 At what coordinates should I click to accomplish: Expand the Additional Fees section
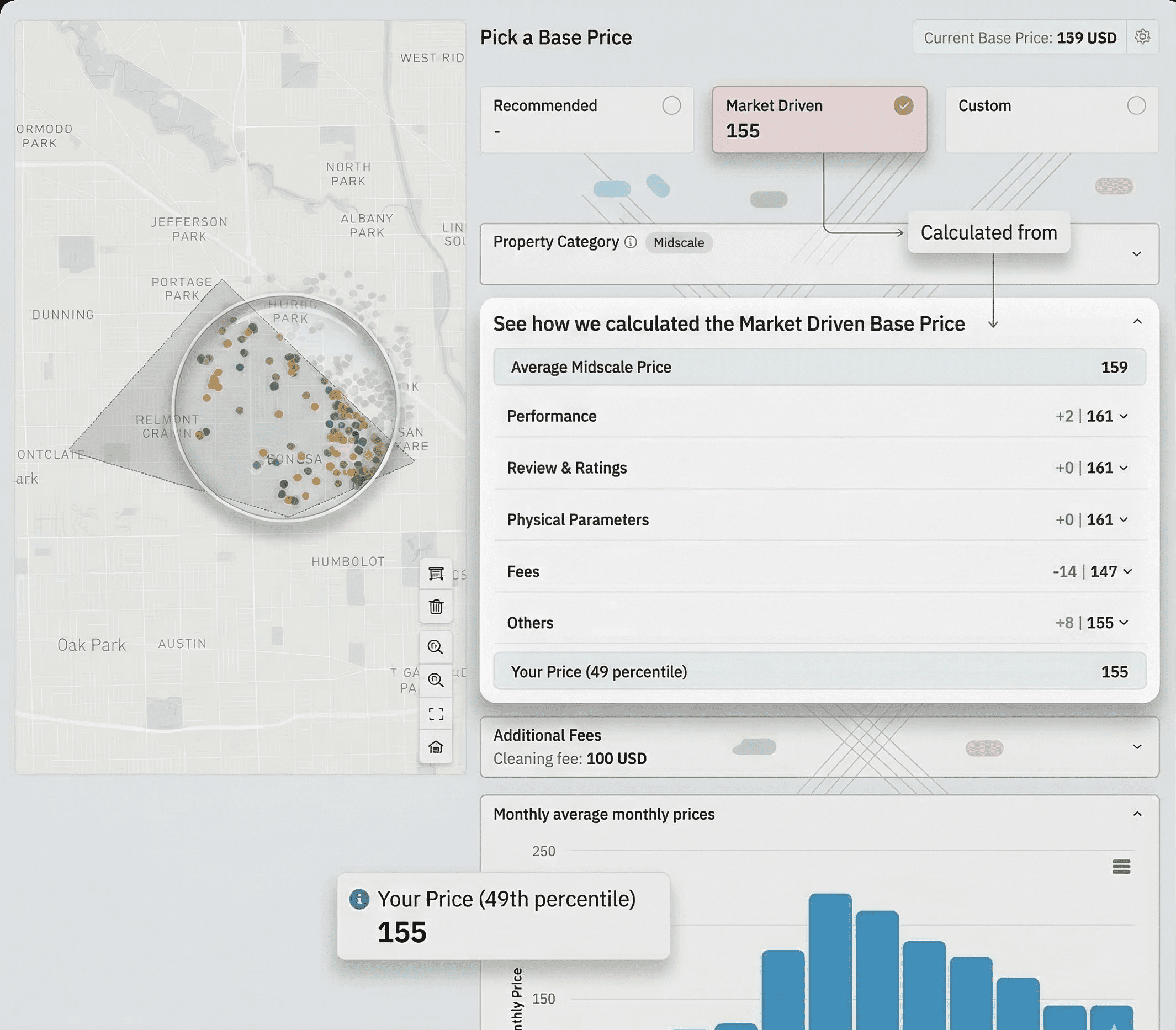pyautogui.click(x=1136, y=747)
